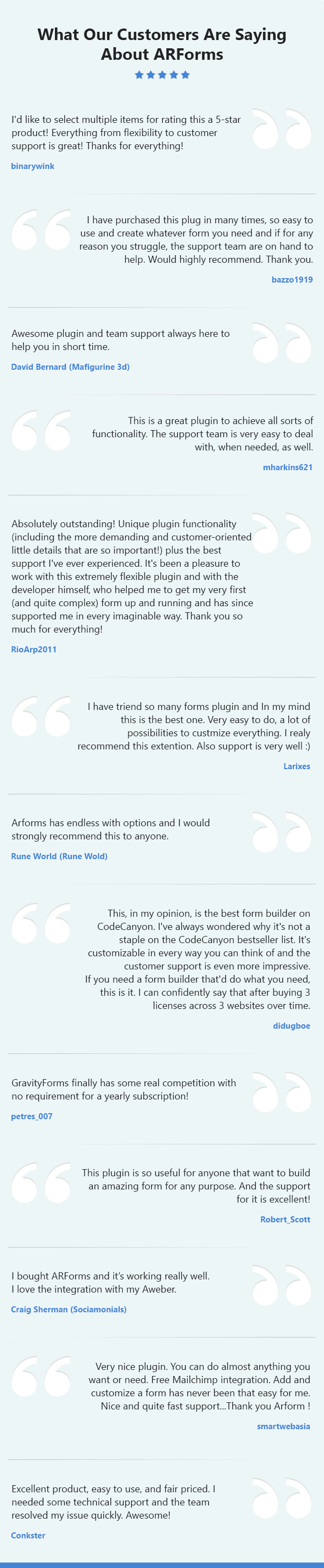This screenshot has height=1568, width=324.
Task: Click the quote icon beside Conkster's review
Action: point(282,1497)
